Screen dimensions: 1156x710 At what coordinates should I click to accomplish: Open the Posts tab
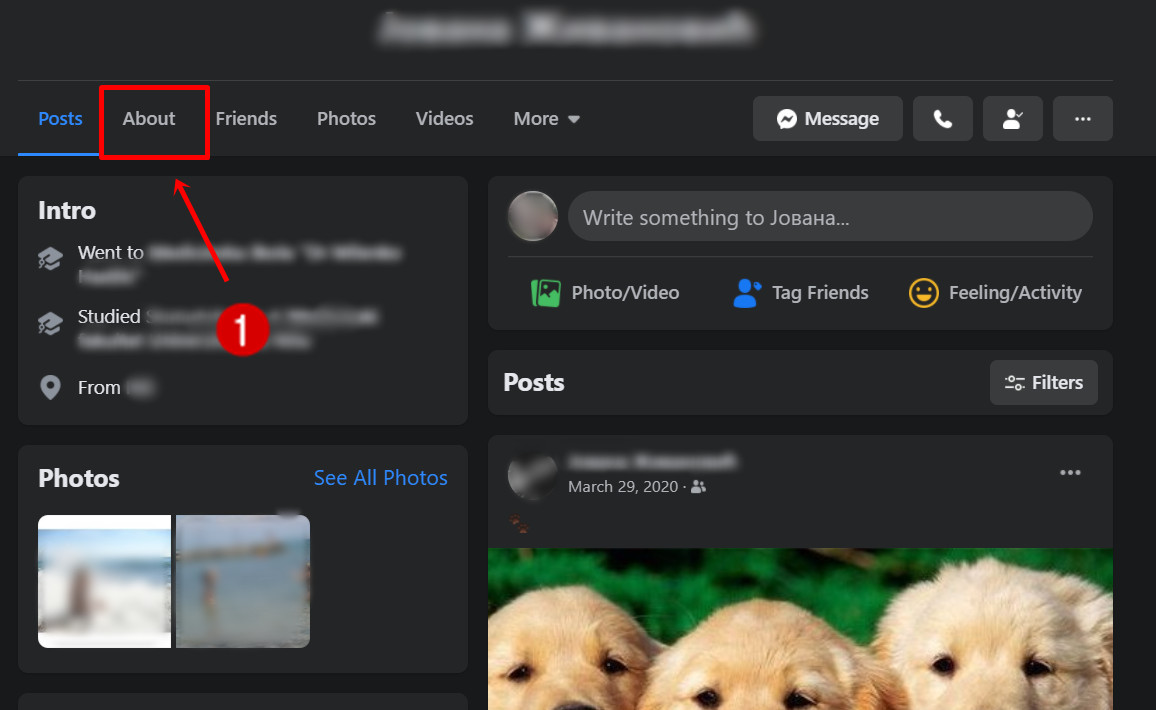[60, 119]
